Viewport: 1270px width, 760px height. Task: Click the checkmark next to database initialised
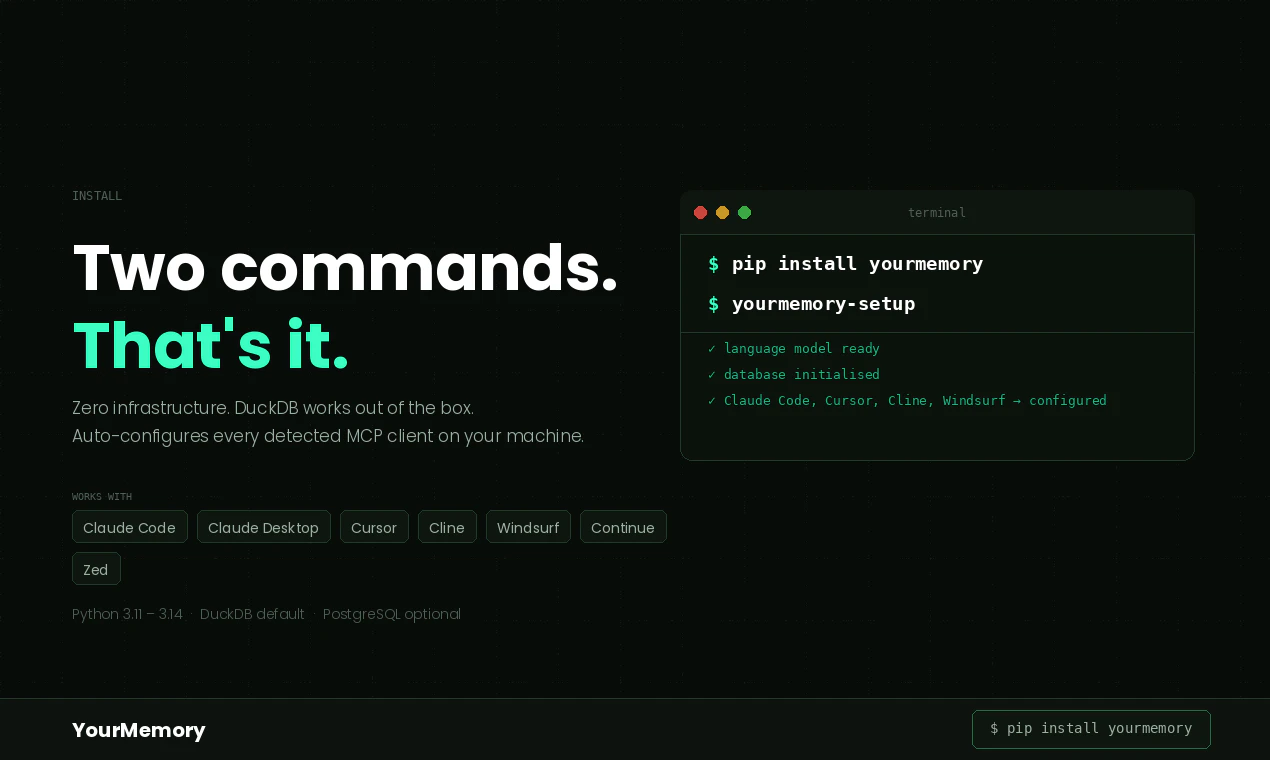coord(711,374)
